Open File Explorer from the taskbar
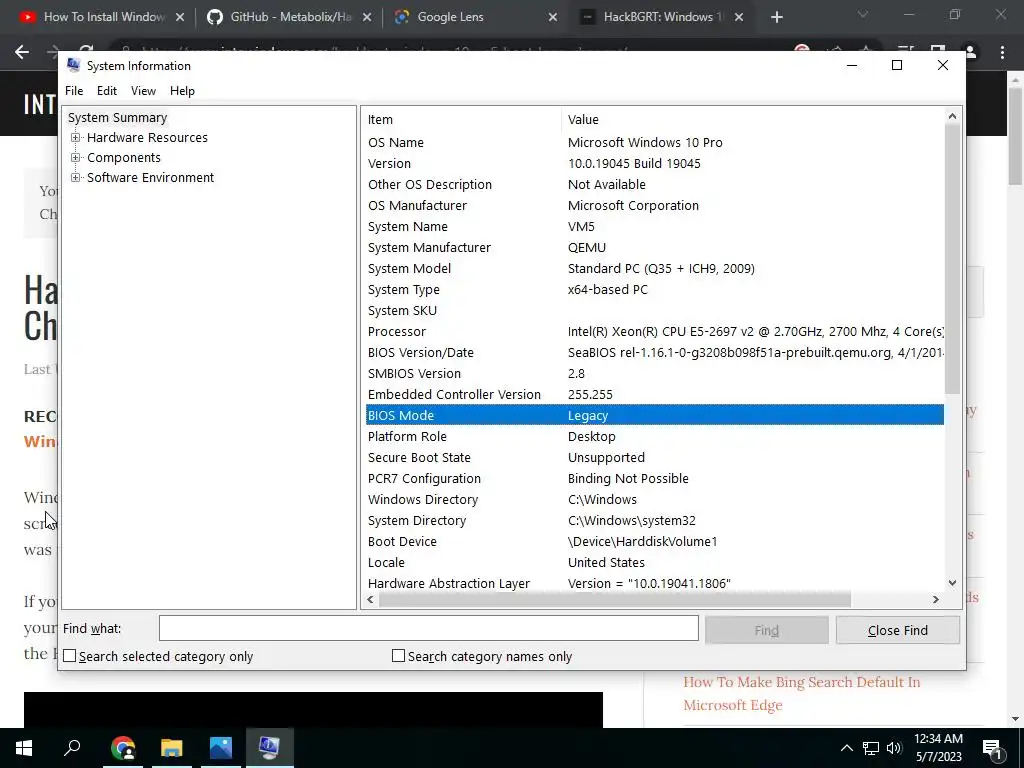Screen dimensions: 1024x768 pyautogui.click(x=172, y=747)
